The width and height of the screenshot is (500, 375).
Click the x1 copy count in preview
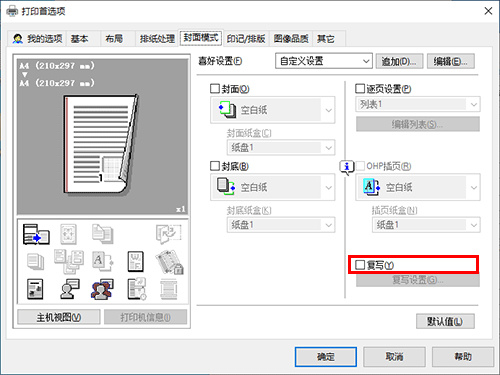pyautogui.click(x=180, y=209)
